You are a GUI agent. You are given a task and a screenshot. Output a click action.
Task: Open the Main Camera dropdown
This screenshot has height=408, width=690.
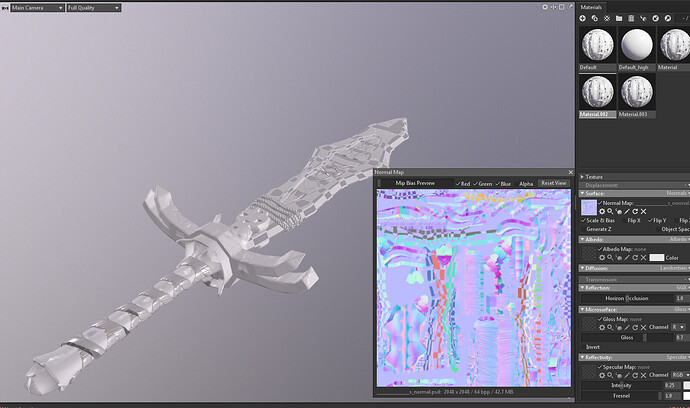[37, 7]
